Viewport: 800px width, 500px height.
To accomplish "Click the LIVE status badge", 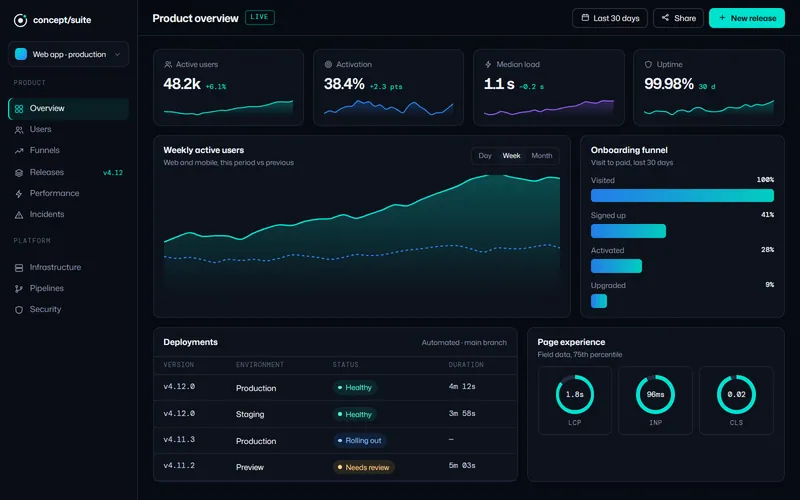I will pos(260,17).
